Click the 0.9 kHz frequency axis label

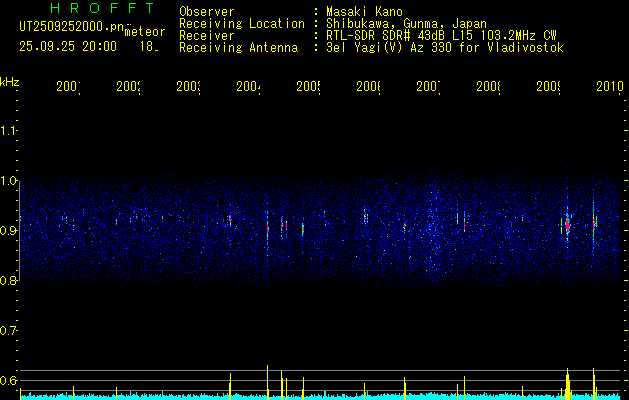9,231
